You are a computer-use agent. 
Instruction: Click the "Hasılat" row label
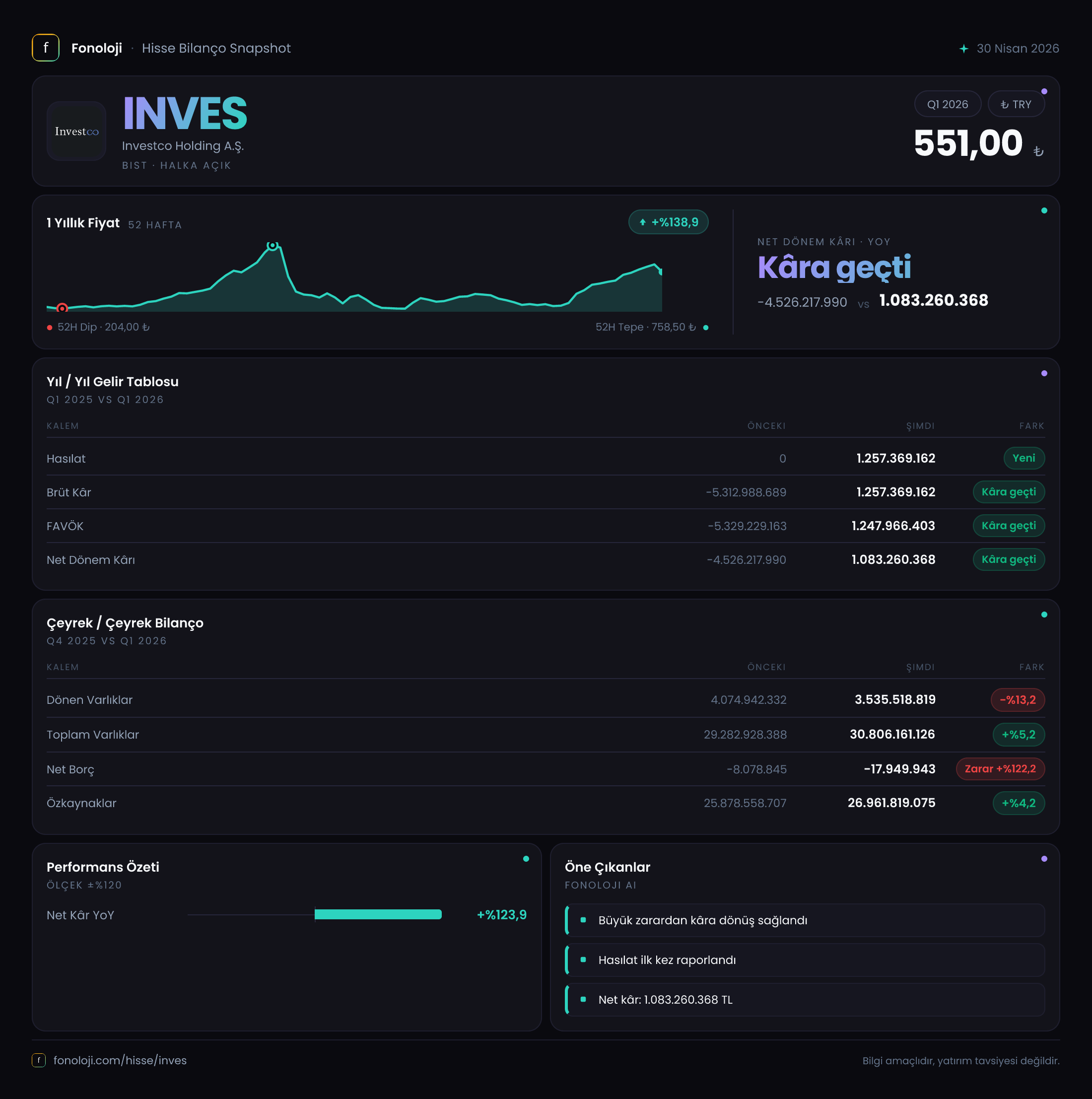pyautogui.click(x=66, y=459)
